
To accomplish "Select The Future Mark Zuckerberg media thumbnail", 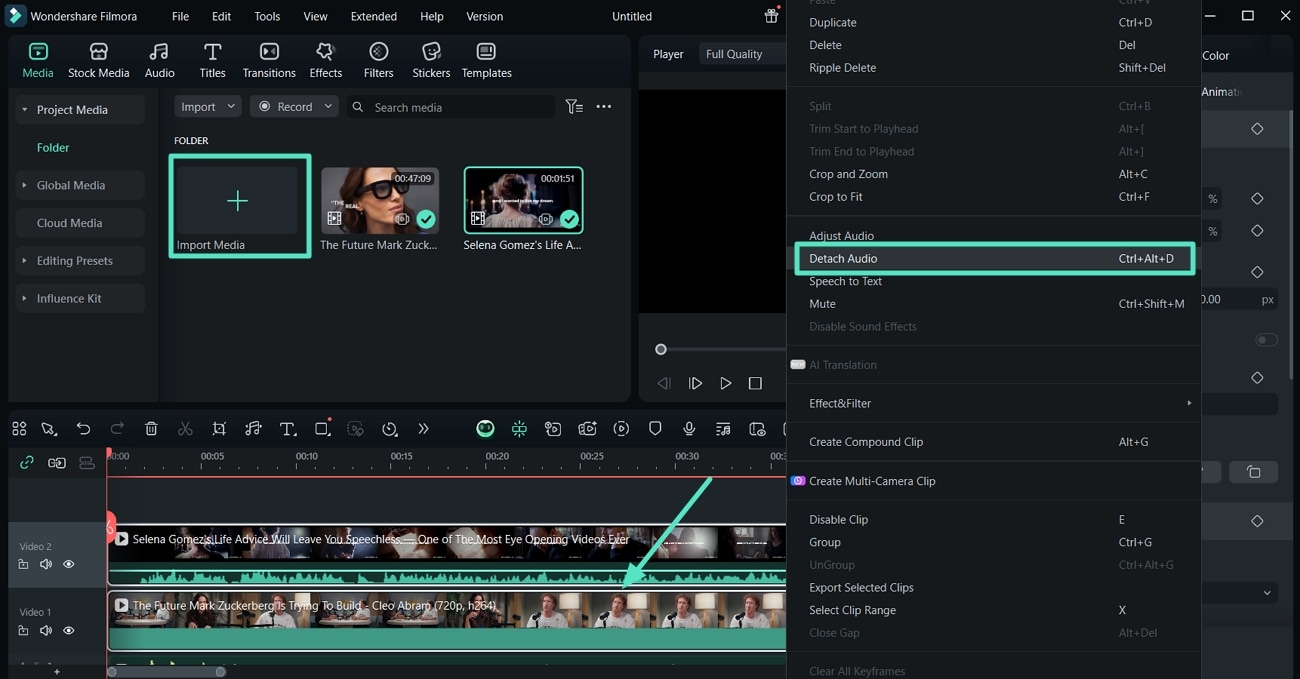I will tap(379, 201).
